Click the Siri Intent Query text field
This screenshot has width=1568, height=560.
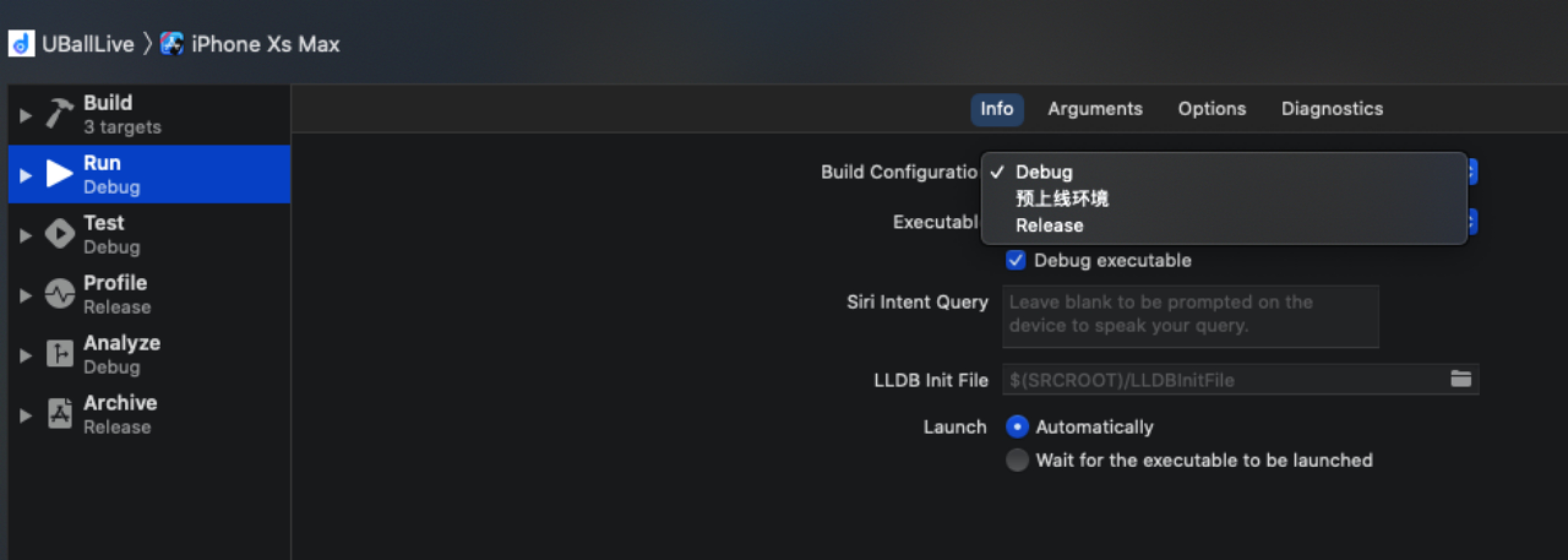pyautogui.click(x=1191, y=316)
